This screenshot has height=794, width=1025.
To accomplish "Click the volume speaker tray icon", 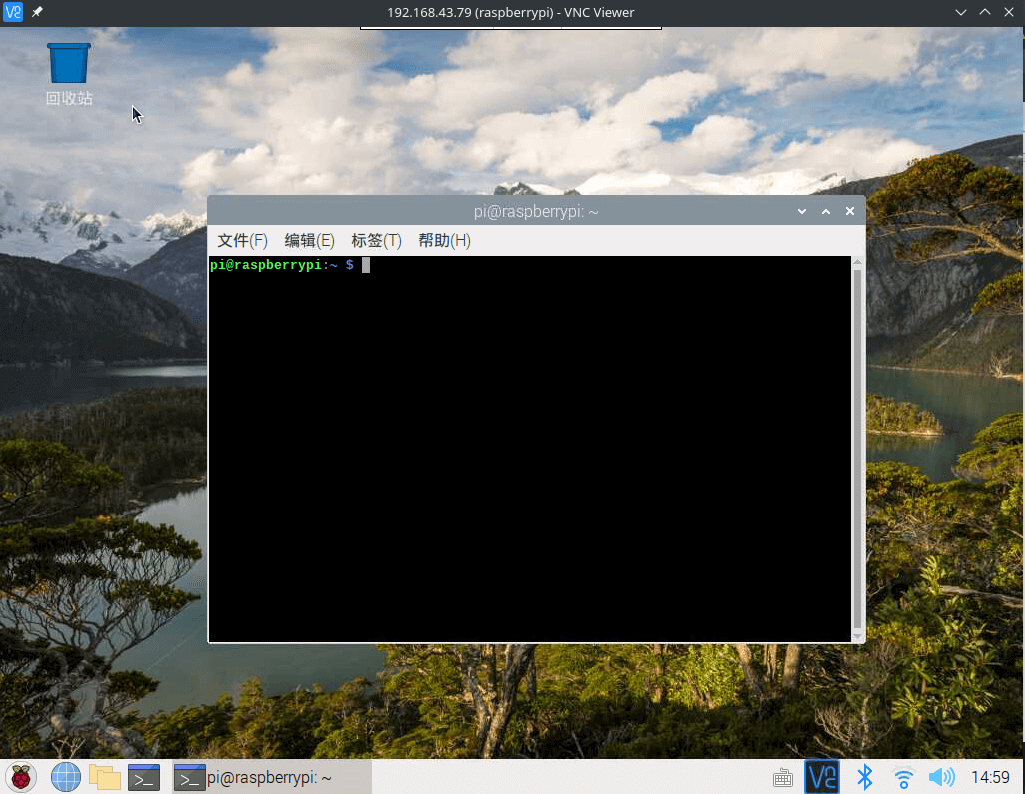I will click(941, 777).
